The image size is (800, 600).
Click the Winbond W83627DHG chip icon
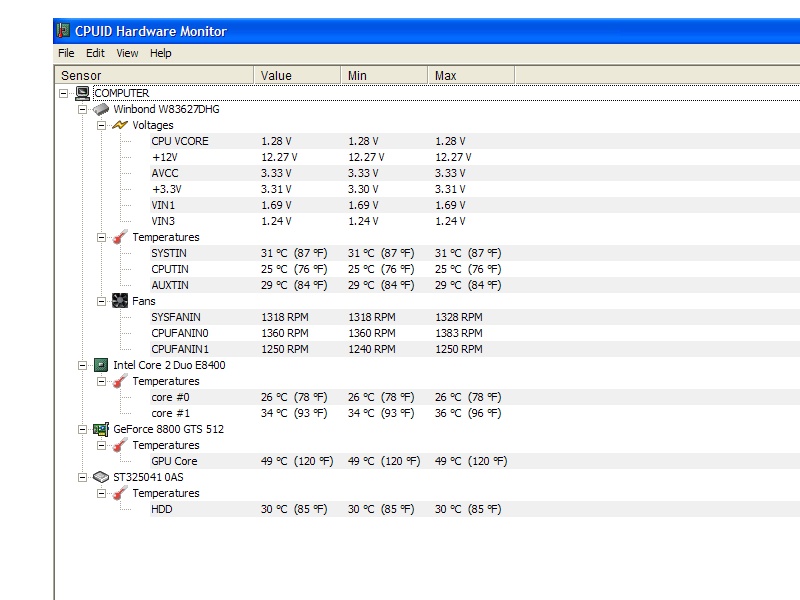(x=101, y=109)
